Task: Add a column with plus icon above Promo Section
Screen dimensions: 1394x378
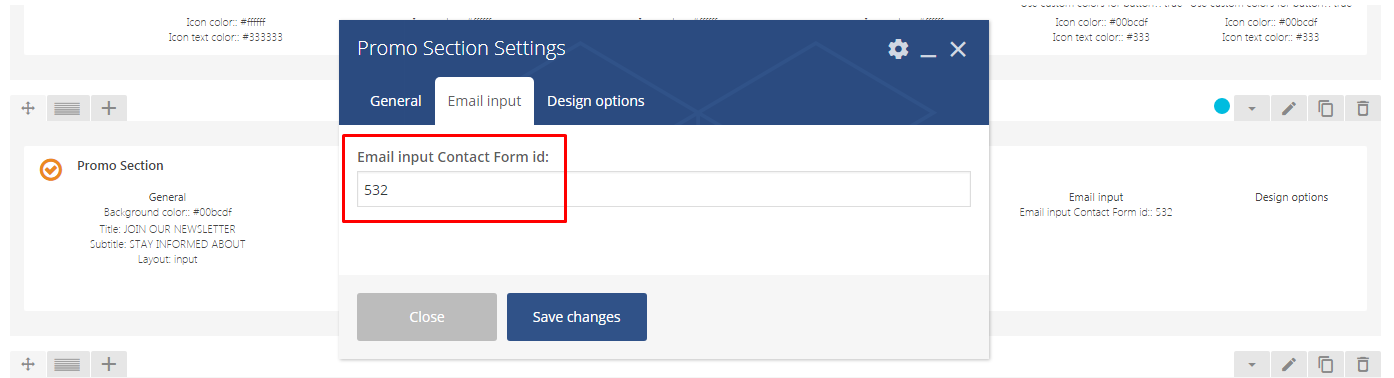Action: [x=109, y=108]
